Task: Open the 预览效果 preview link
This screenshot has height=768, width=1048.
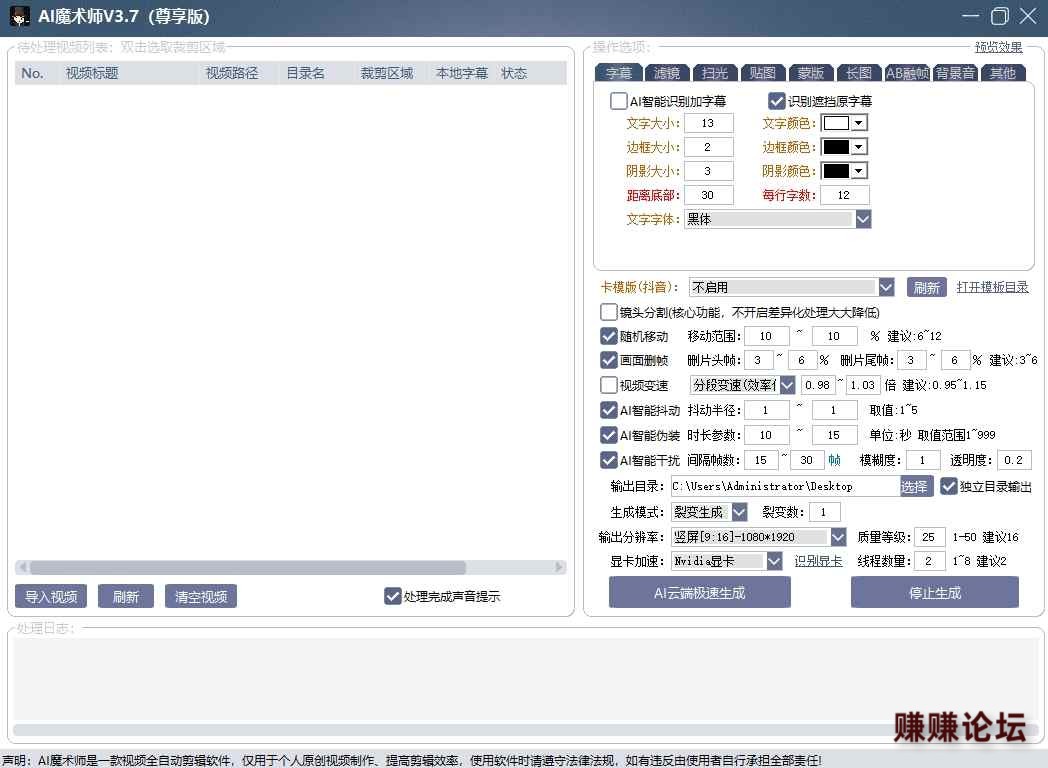Action: pos(998,47)
